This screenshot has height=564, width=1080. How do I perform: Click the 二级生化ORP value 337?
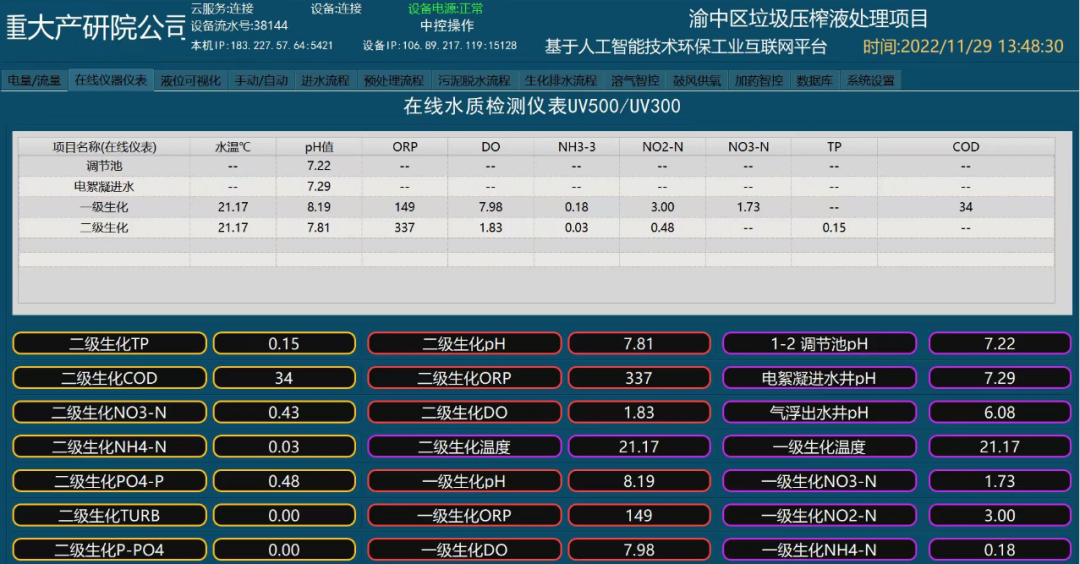coord(638,379)
